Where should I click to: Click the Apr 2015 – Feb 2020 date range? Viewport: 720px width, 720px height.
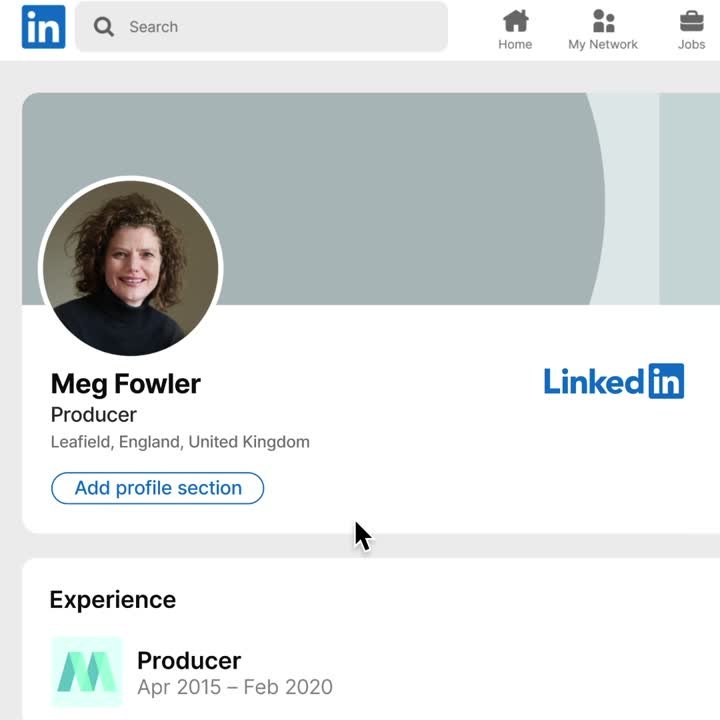point(235,687)
